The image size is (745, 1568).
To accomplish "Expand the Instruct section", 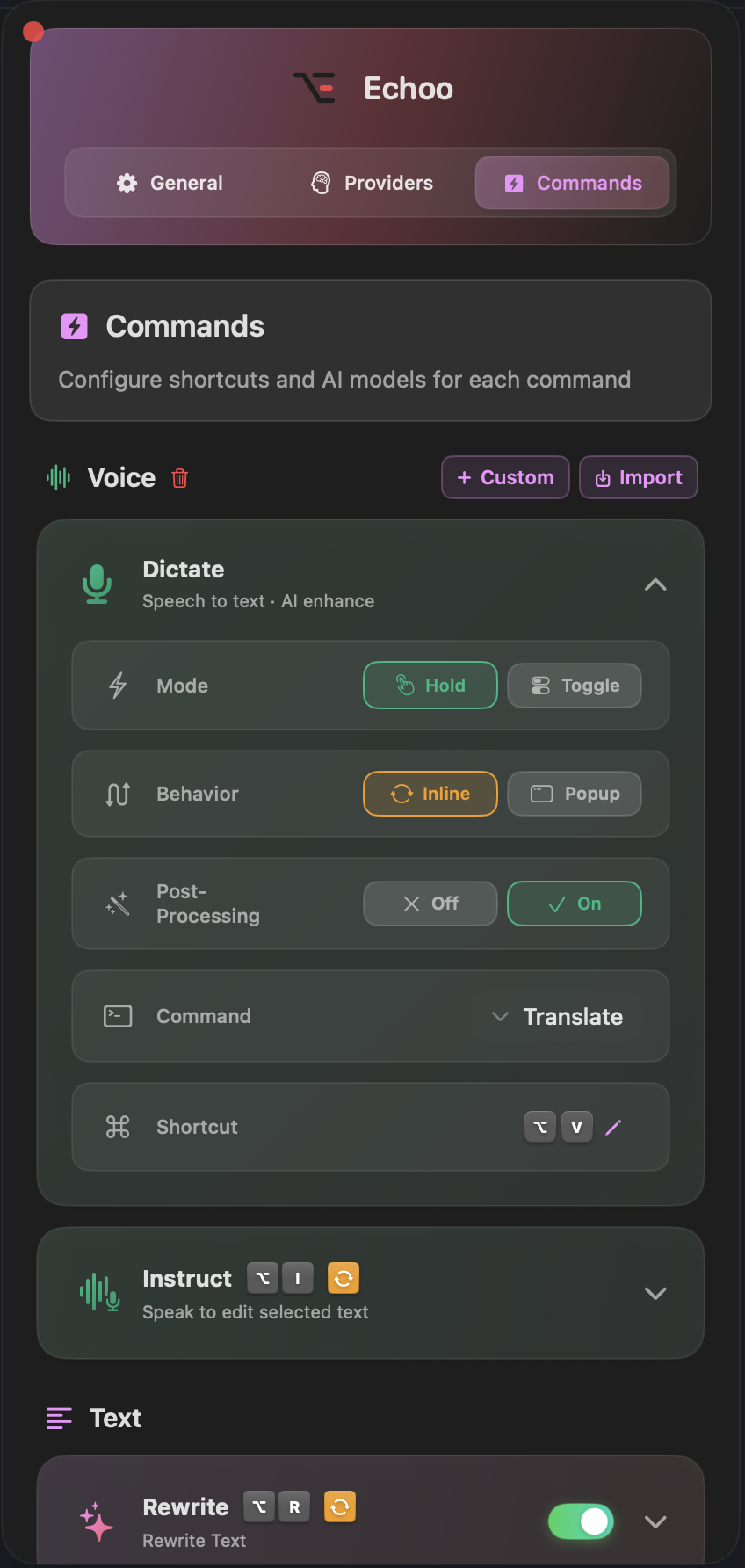I will tap(655, 1293).
